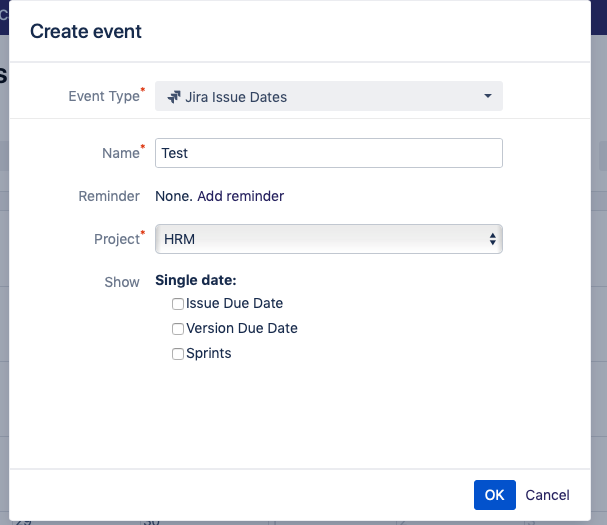Click the "Name" field label
Screen dimensions: 607x525
120,153
